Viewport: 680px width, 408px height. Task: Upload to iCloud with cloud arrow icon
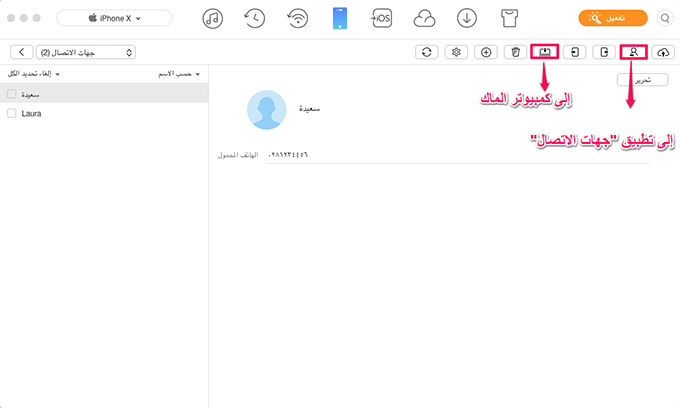pyautogui.click(x=663, y=52)
